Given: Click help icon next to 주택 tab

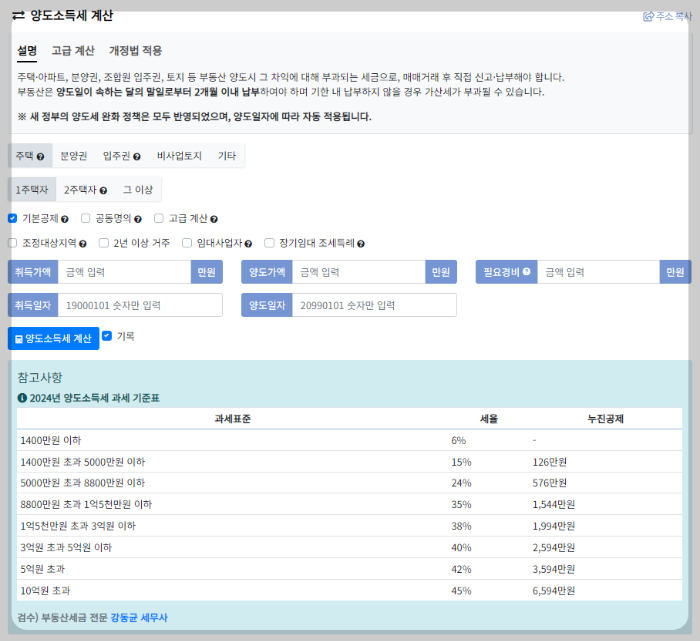Looking at the screenshot, I should pos(40,157).
